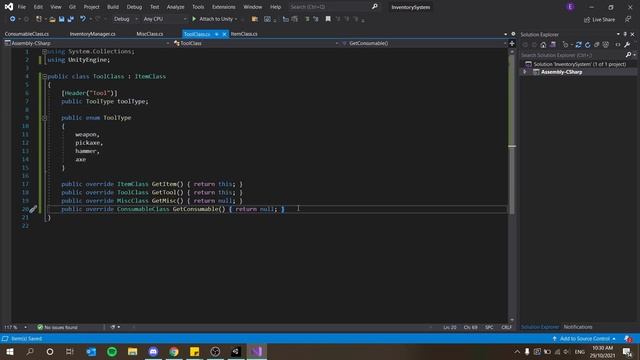
Task: Switch to ConsumableClass.cs tab
Action: [x=27, y=34]
